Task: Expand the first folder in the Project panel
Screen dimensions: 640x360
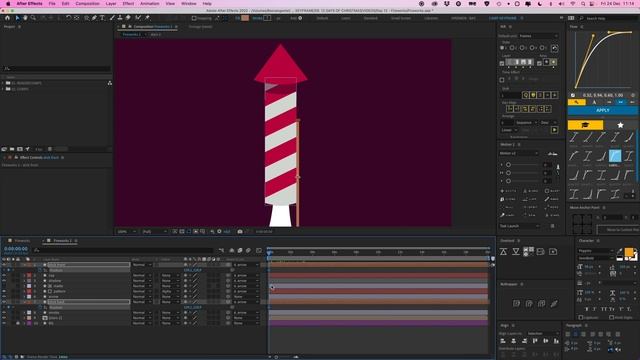Action: click(3, 83)
